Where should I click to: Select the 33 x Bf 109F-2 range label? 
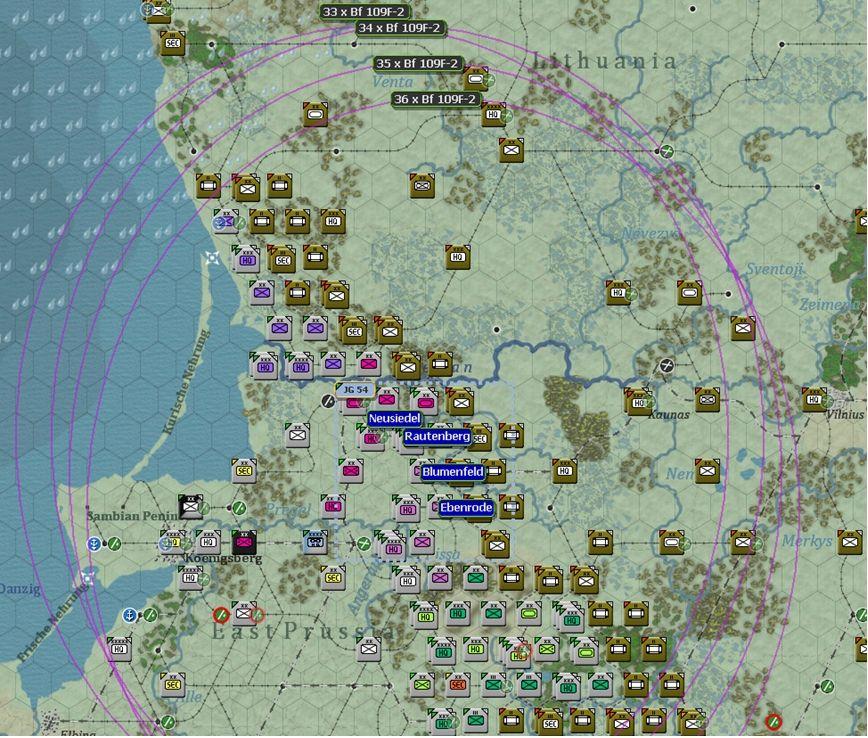tap(363, 12)
